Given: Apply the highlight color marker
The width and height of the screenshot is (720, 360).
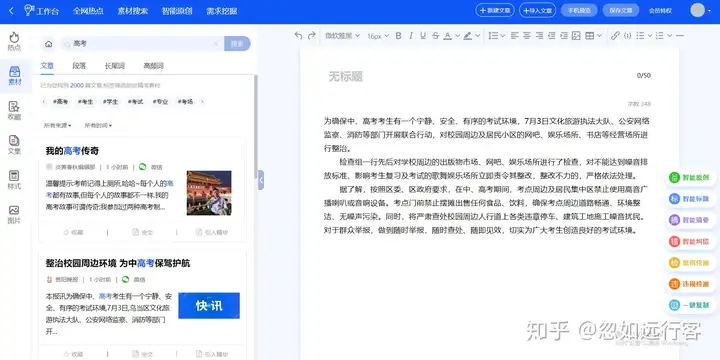Looking at the screenshot, I should click(x=467, y=35).
